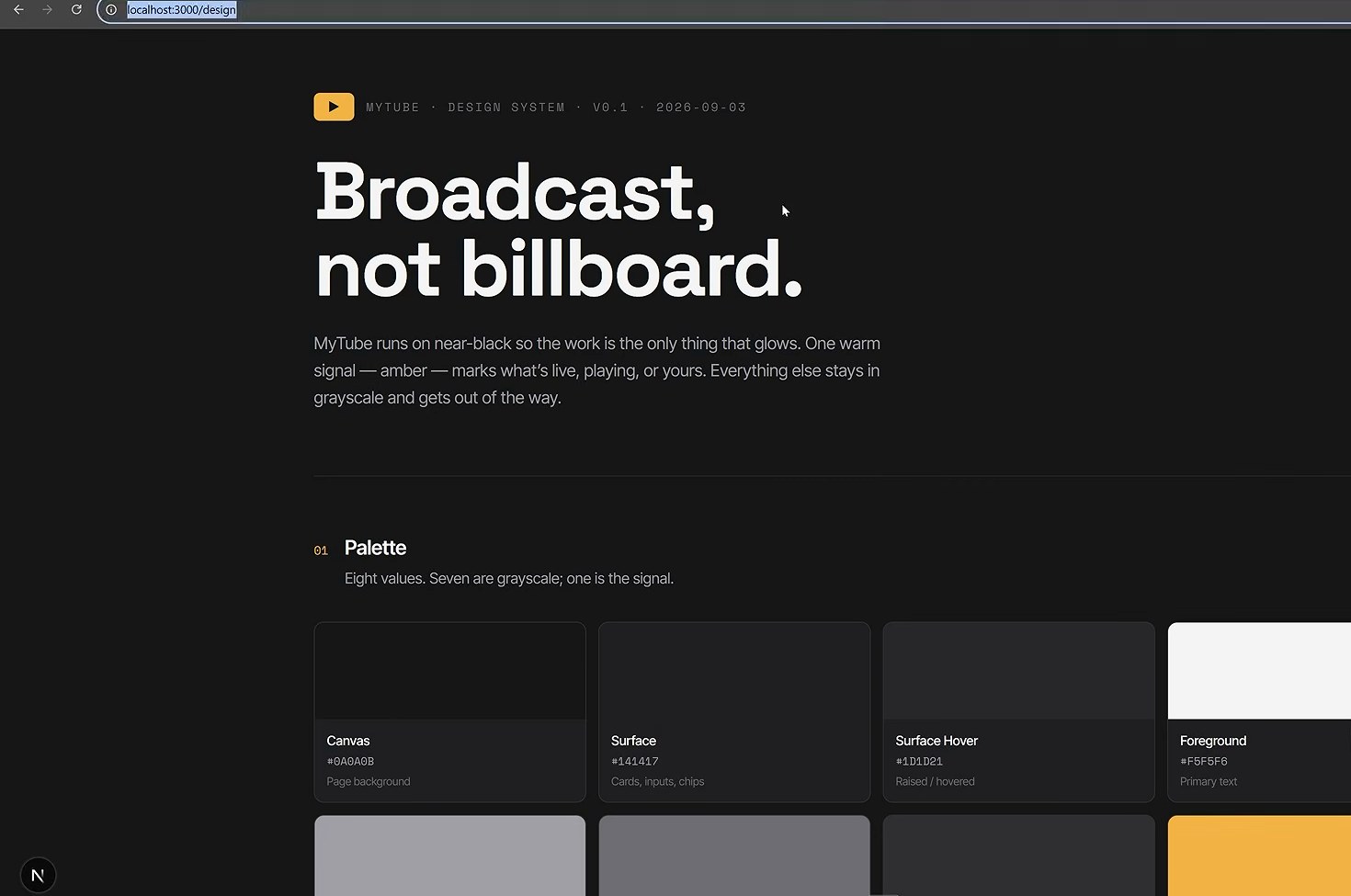Image resolution: width=1351 pixels, height=896 pixels.
Task: Click the 'Cards, inputs, chips' caption
Action: pos(658,782)
